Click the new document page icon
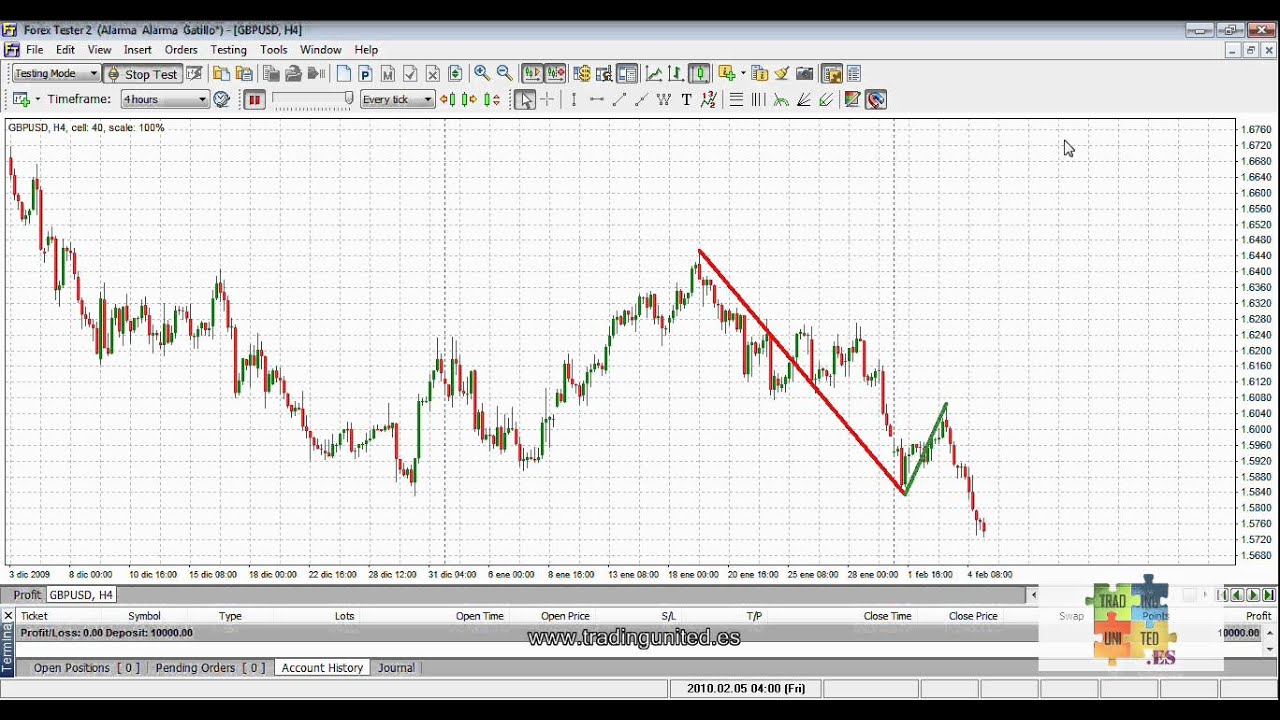 click(x=343, y=73)
